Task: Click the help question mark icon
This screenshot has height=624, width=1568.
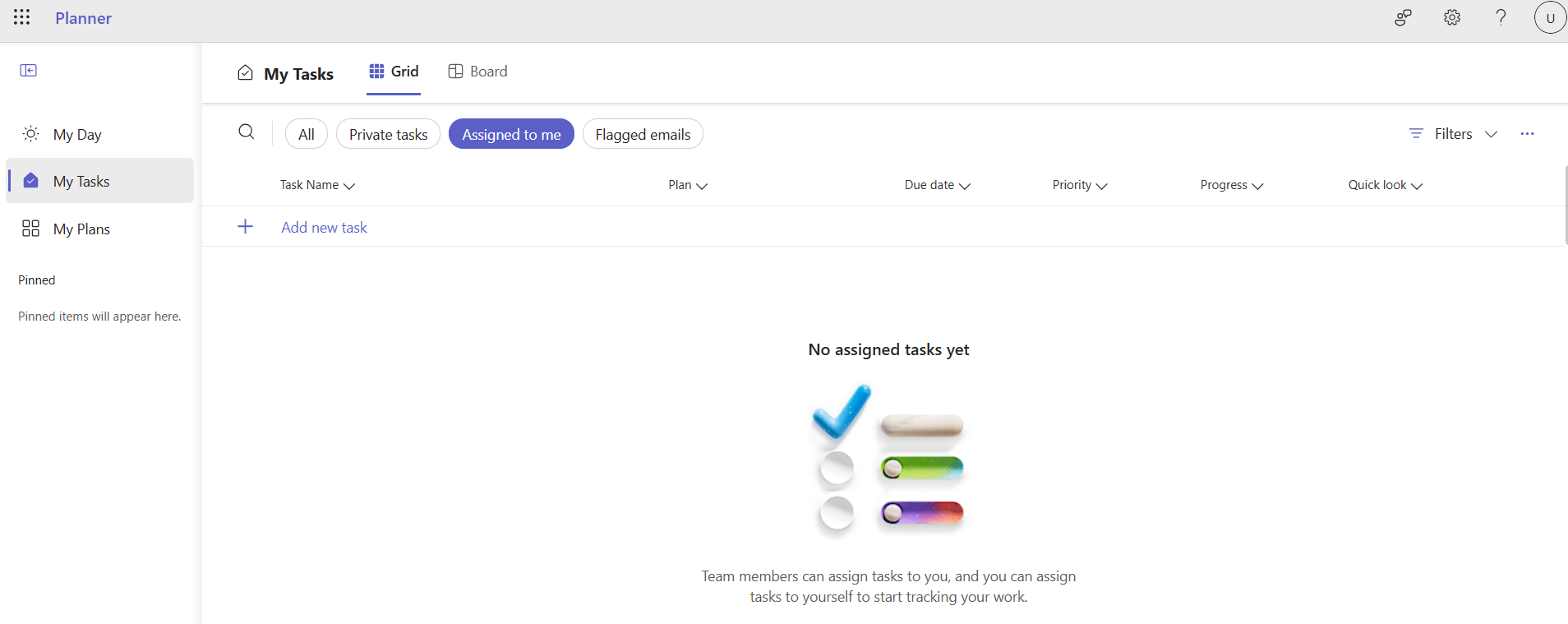Action: [1501, 17]
